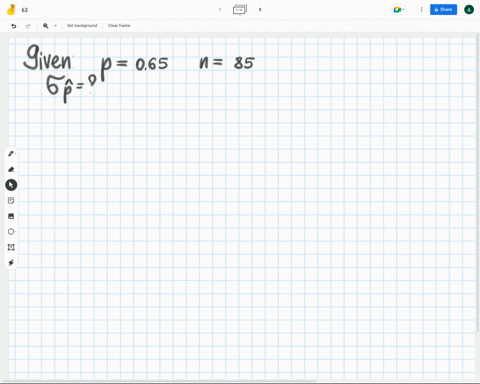Click the handwritten word "given"
The width and height of the screenshot is (480, 384).
47,58
